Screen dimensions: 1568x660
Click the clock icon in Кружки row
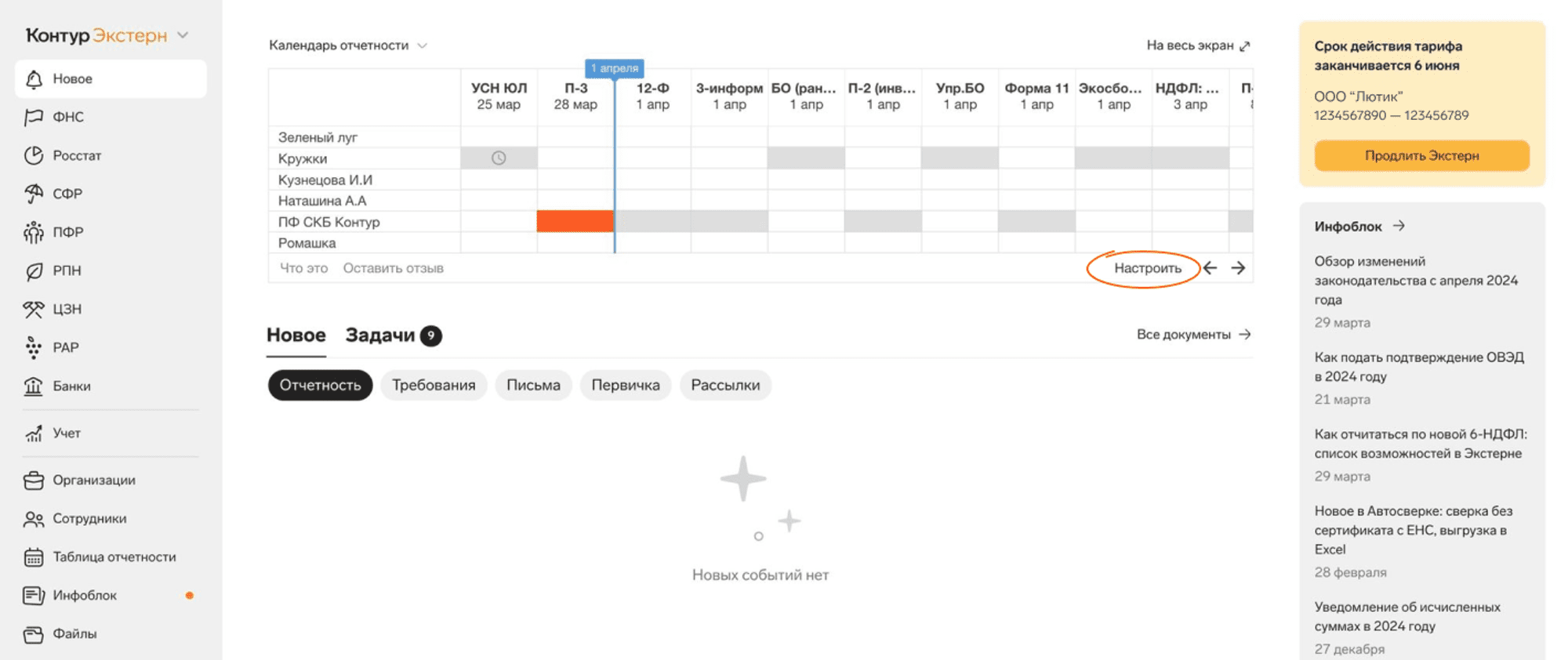tap(499, 158)
